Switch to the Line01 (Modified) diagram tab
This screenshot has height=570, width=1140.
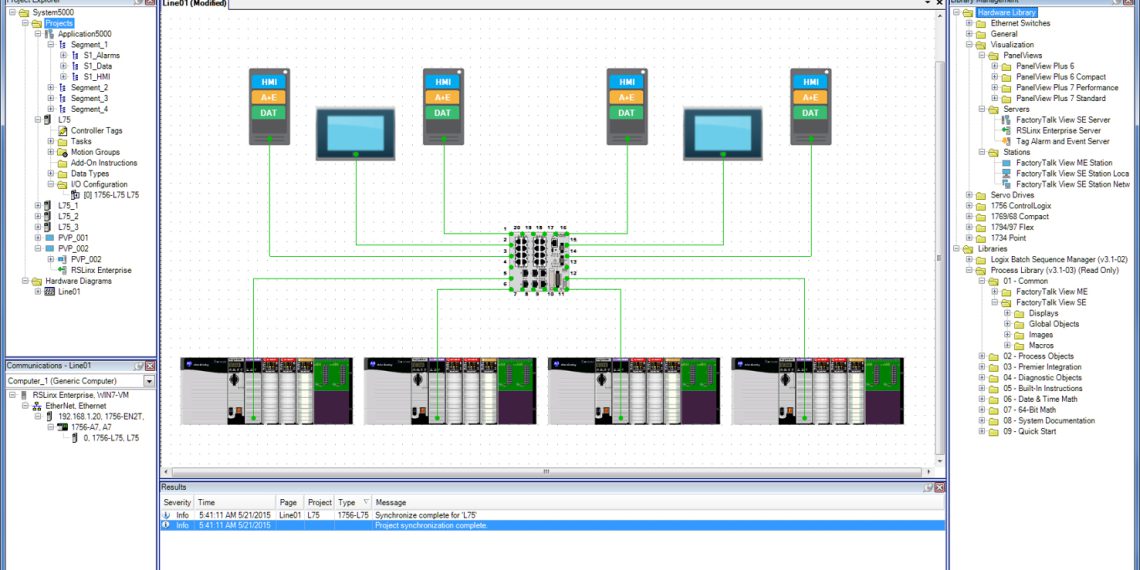point(194,4)
